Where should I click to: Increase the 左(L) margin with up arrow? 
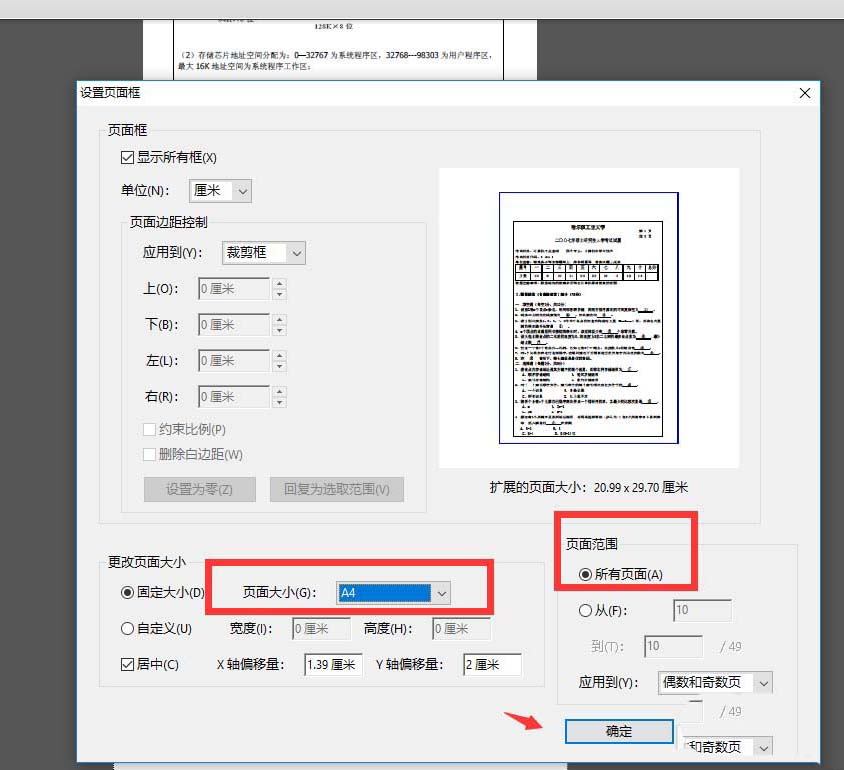click(279, 355)
